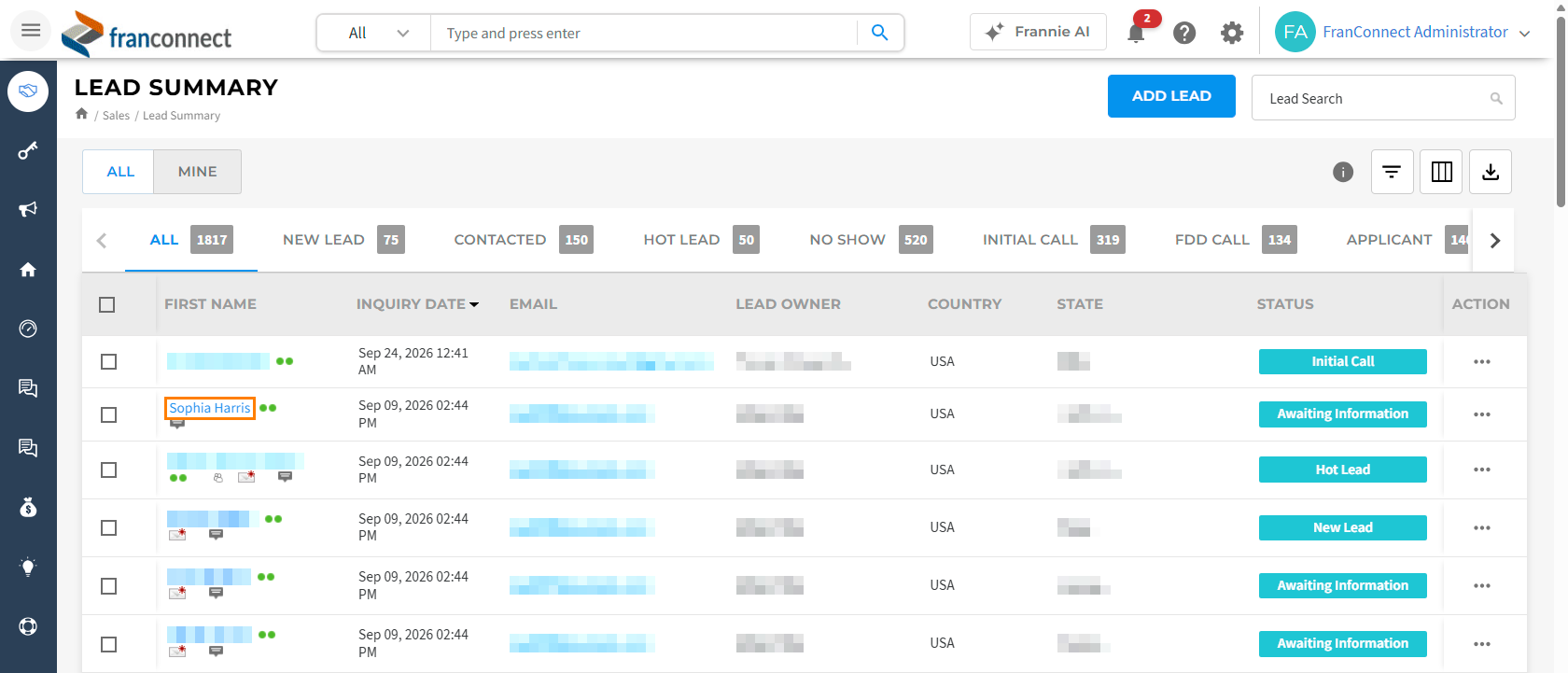Select the checkbox on the New Lead row
The width and height of the screenshot is (1568, 673).
[x=109, y=527]
